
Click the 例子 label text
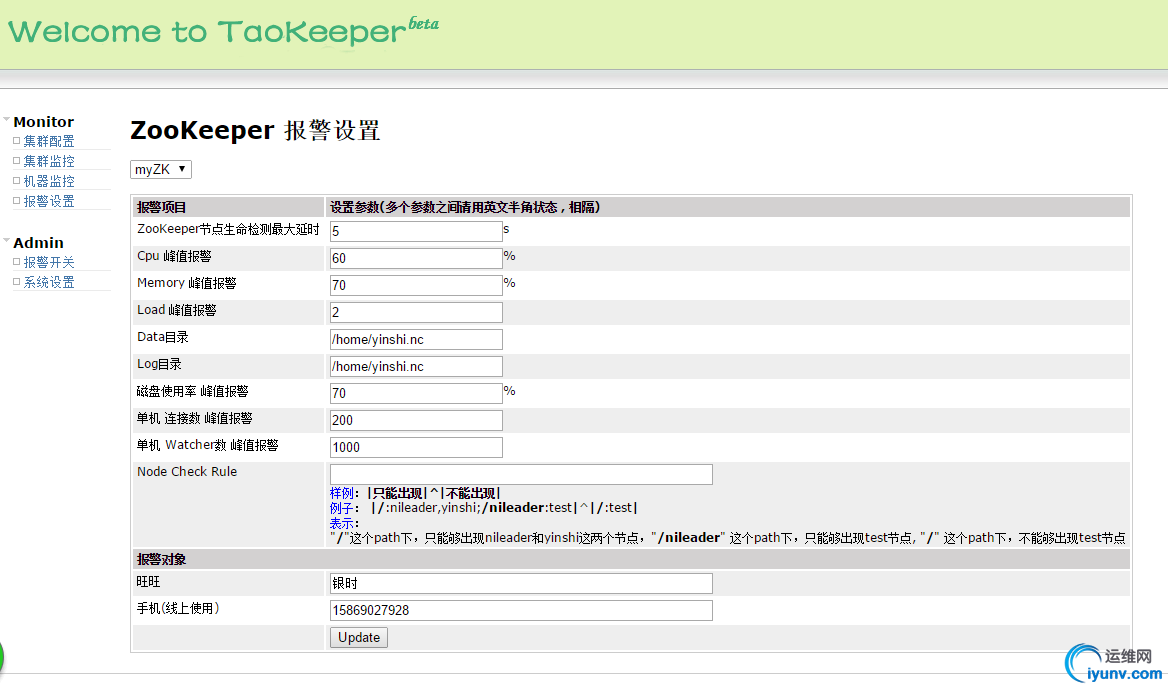(x=342, y=507)
